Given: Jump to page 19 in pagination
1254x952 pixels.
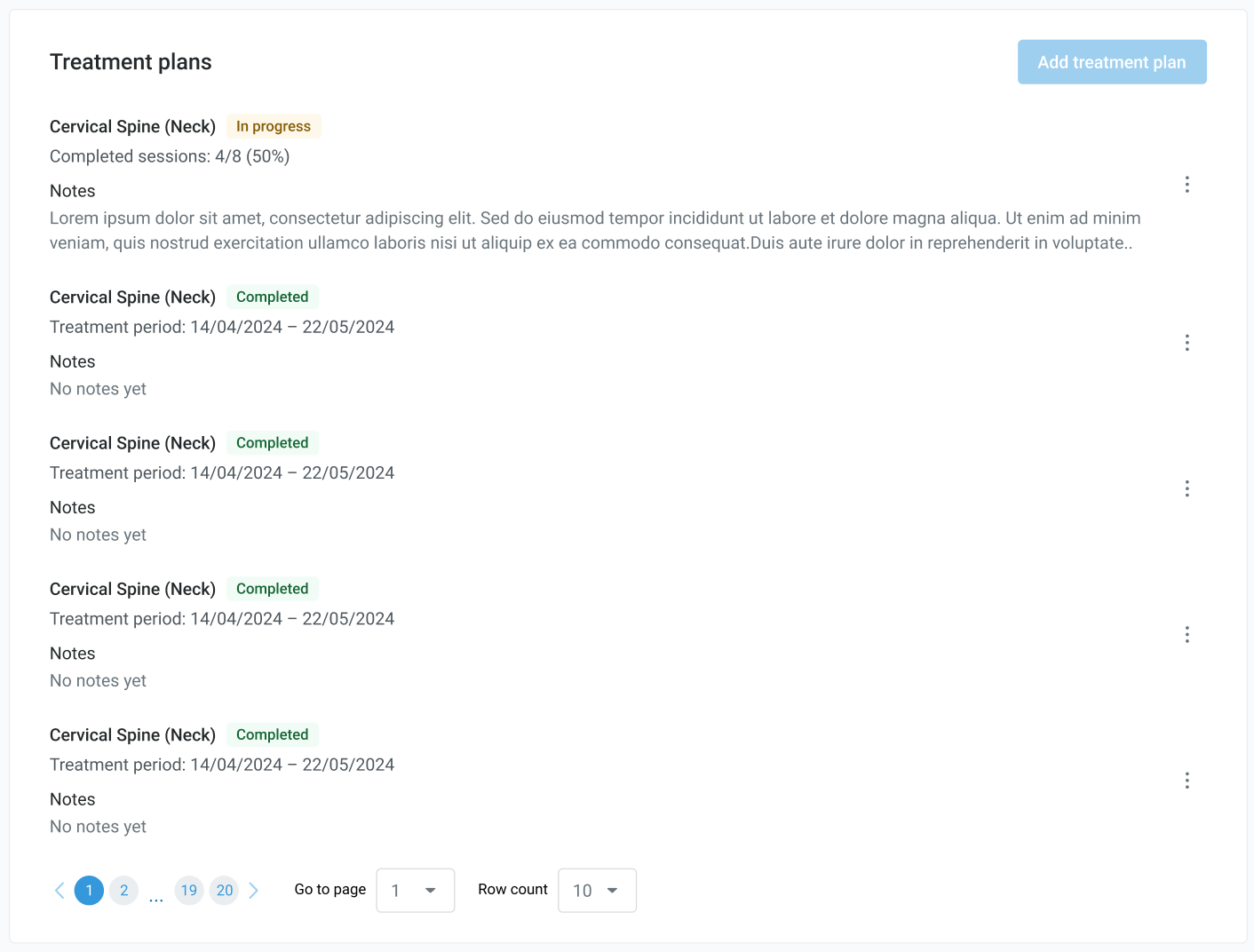Looking at the screenshot, I should (x=189, y=890).
